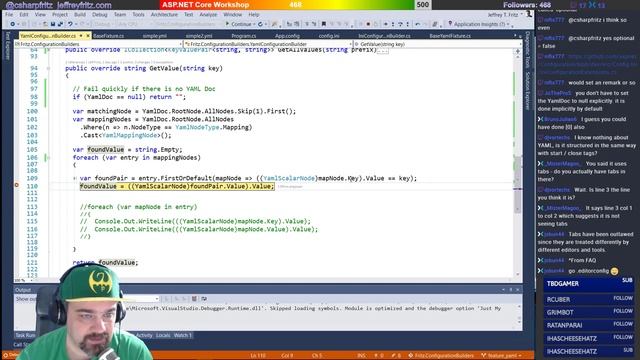The height and width of the screenshot is (360, 640).
Task: Switch to the simple.yml tab
Action: pos(155,36)
